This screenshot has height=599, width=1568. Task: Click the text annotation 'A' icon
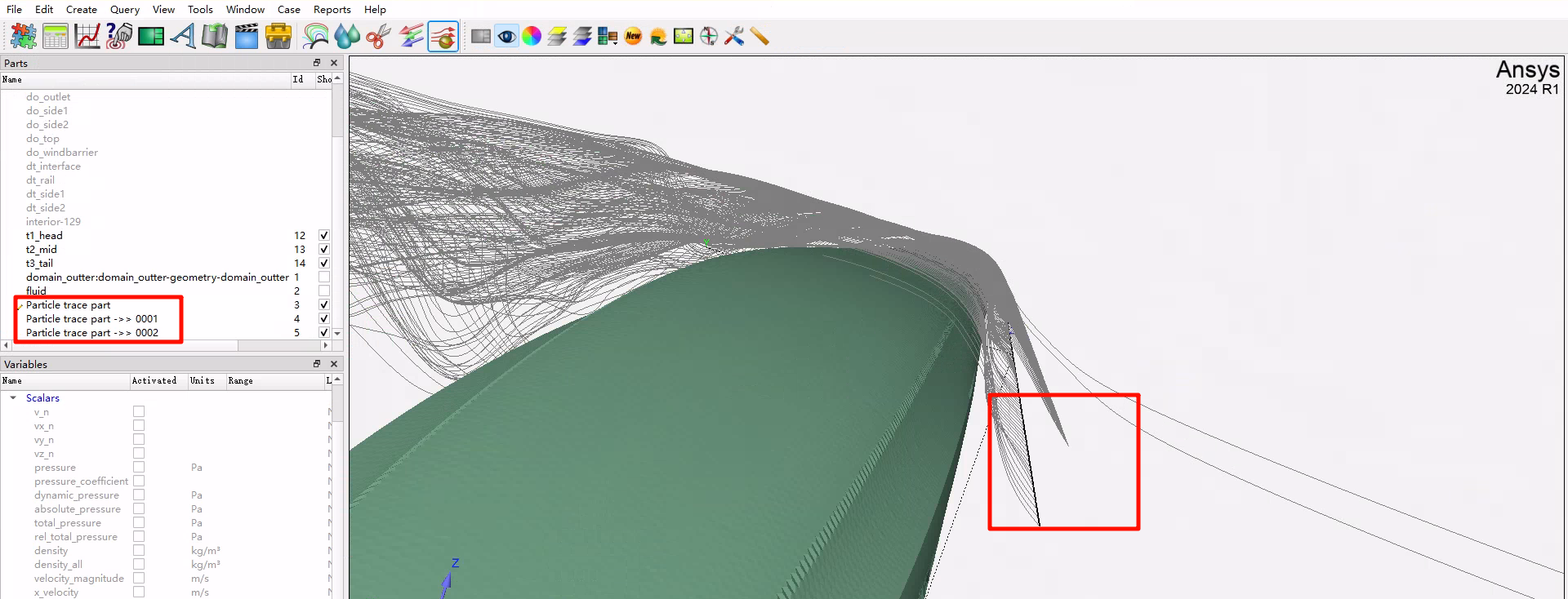point(183,37)
